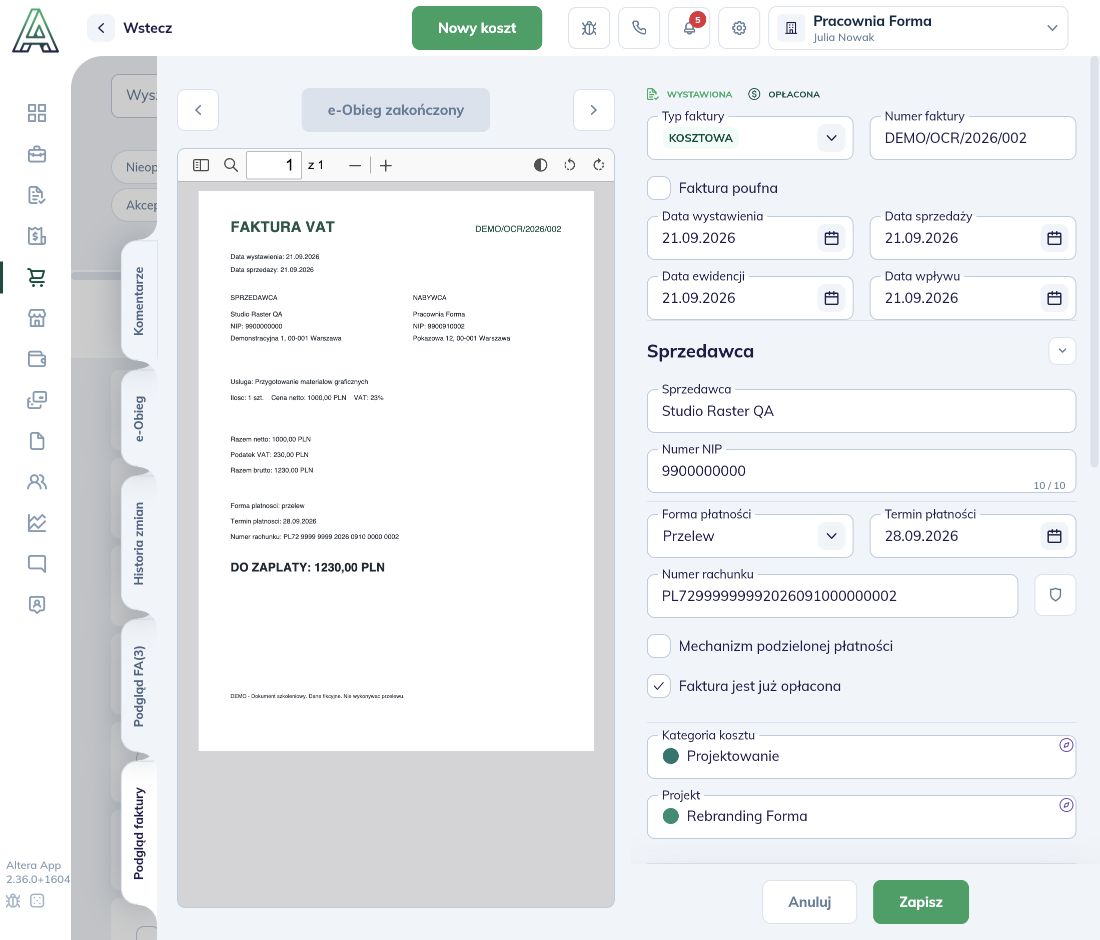Screen dimensions: 1100x940
Task: Open the cards stack icon in sidebar
Action: pyautogui.click(x=36, y=400)
